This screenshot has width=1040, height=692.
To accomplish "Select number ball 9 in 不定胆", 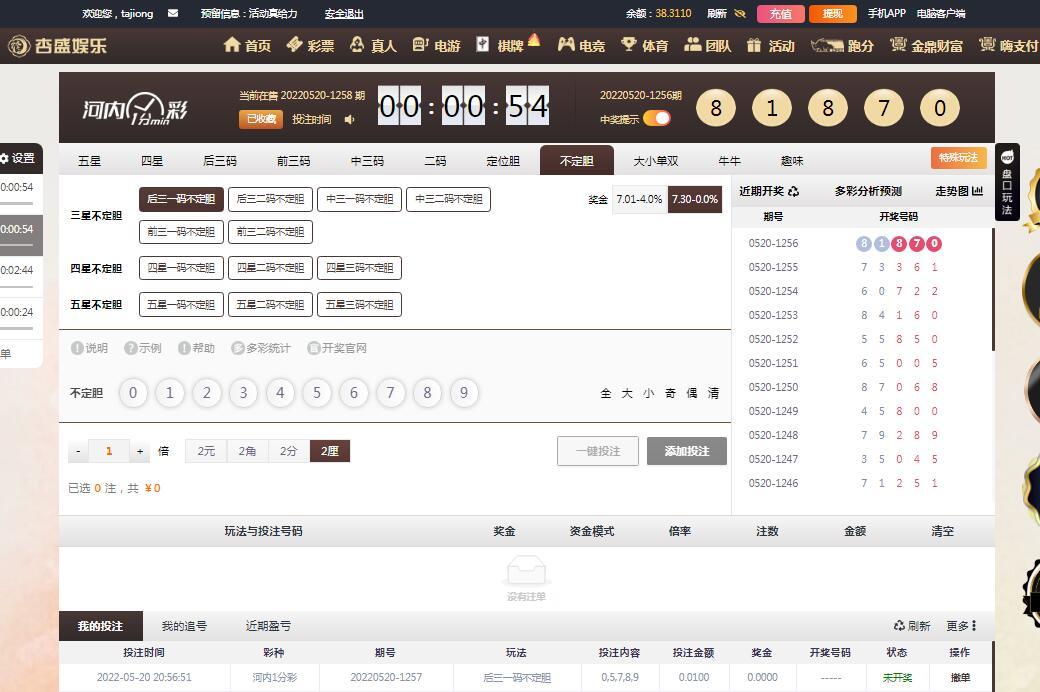I will pos(464,393).
